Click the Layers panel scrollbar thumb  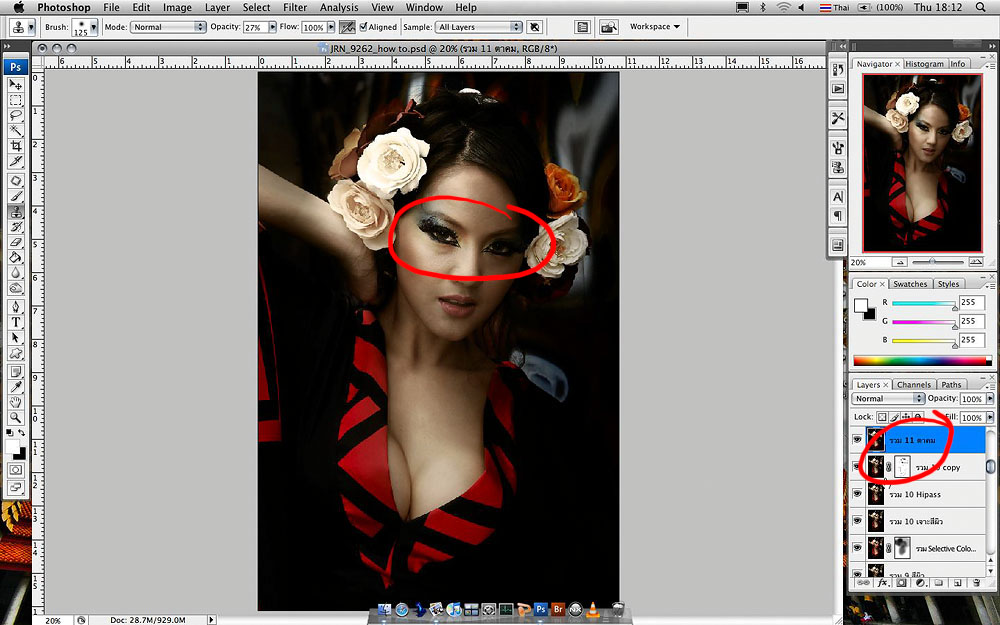990,467
